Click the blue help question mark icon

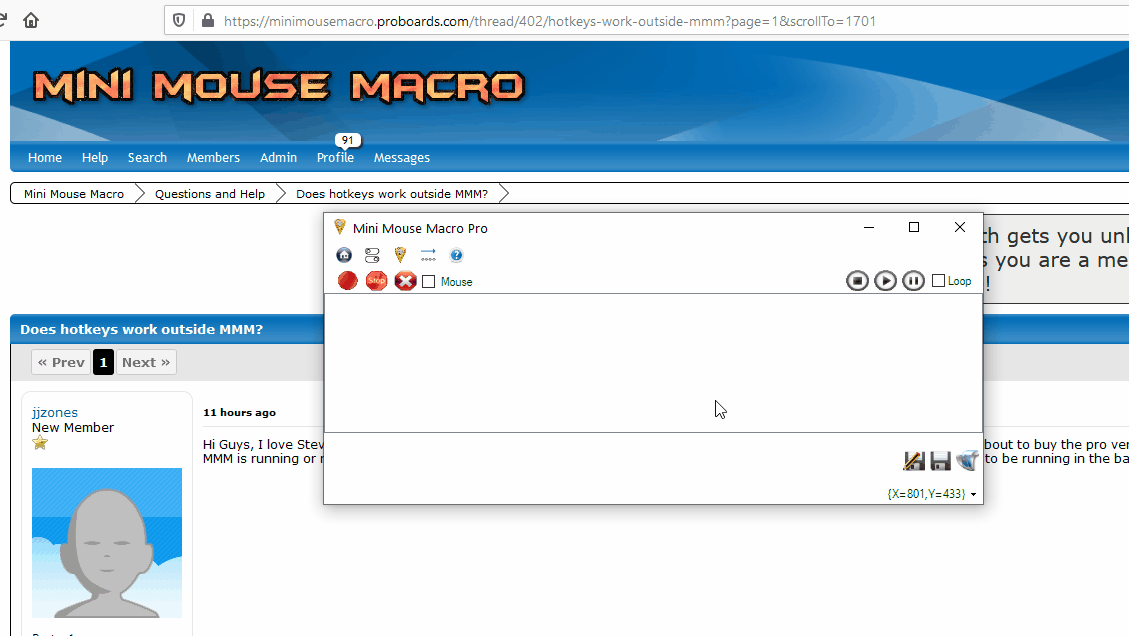457,255
